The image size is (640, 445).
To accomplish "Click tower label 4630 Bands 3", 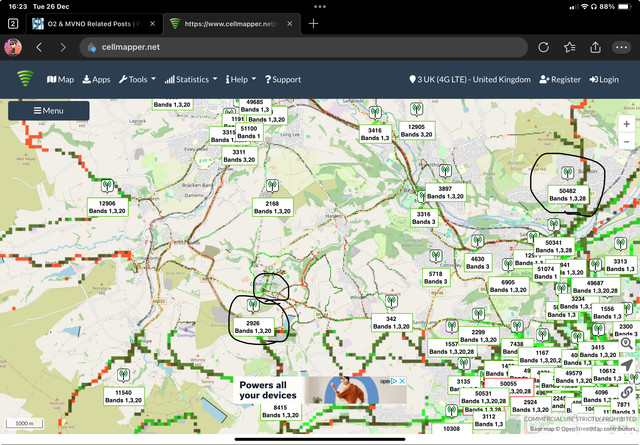I will click(x=478, y=263).
